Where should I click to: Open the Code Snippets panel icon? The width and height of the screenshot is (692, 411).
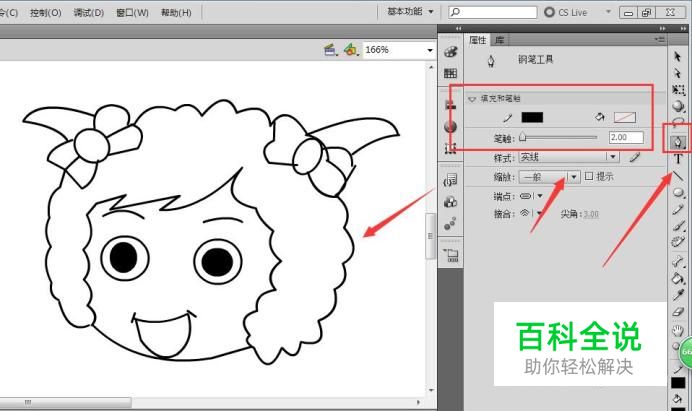click(450, 180)
